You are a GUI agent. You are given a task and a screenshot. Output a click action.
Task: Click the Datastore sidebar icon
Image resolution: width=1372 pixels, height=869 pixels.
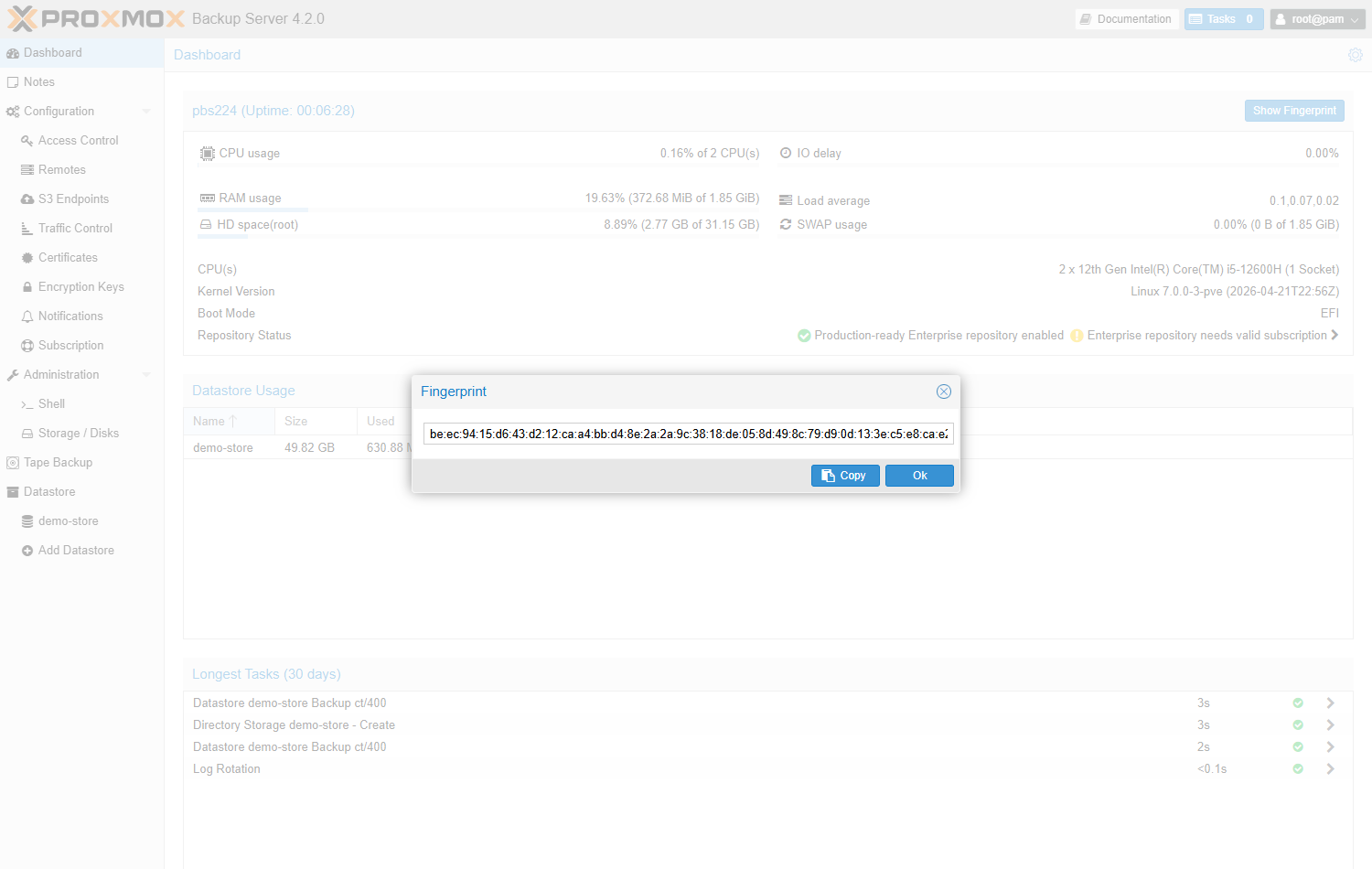click(x=13, y=492)
